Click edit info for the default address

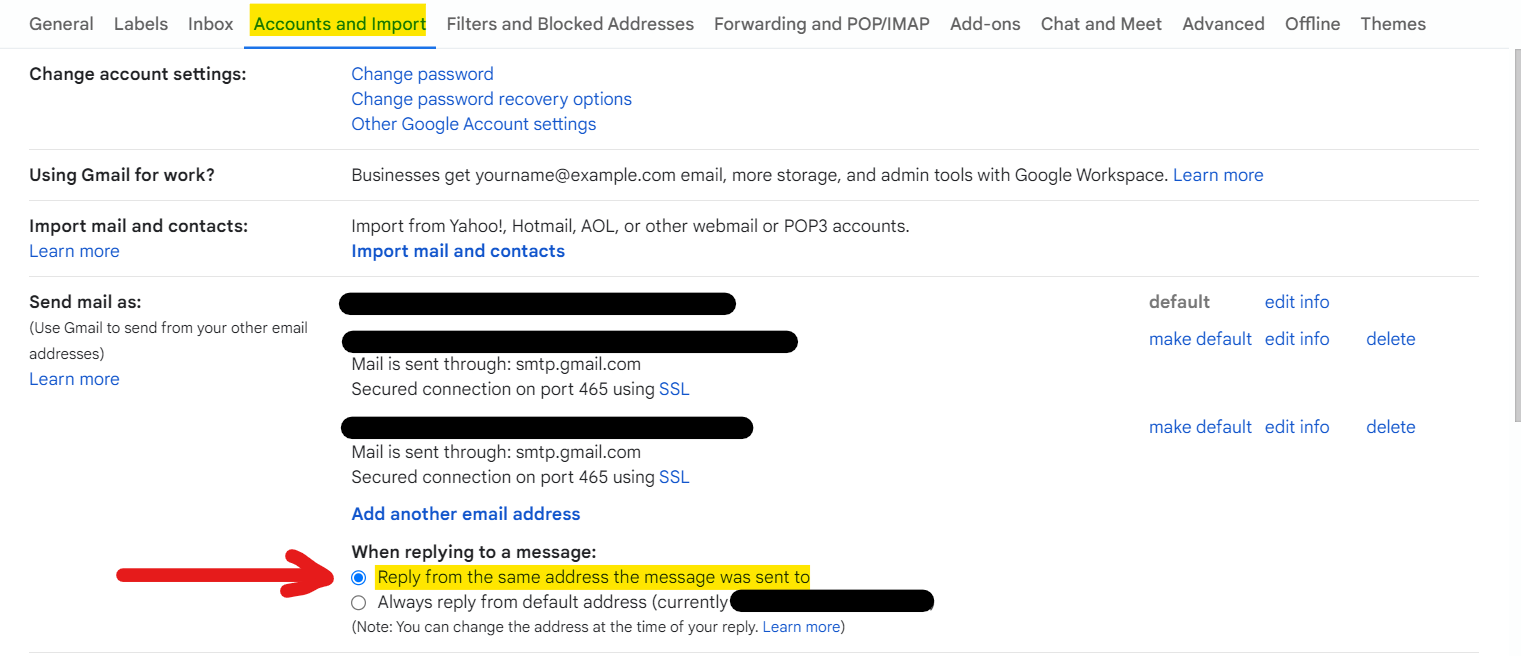click(x=1297, y=302)
